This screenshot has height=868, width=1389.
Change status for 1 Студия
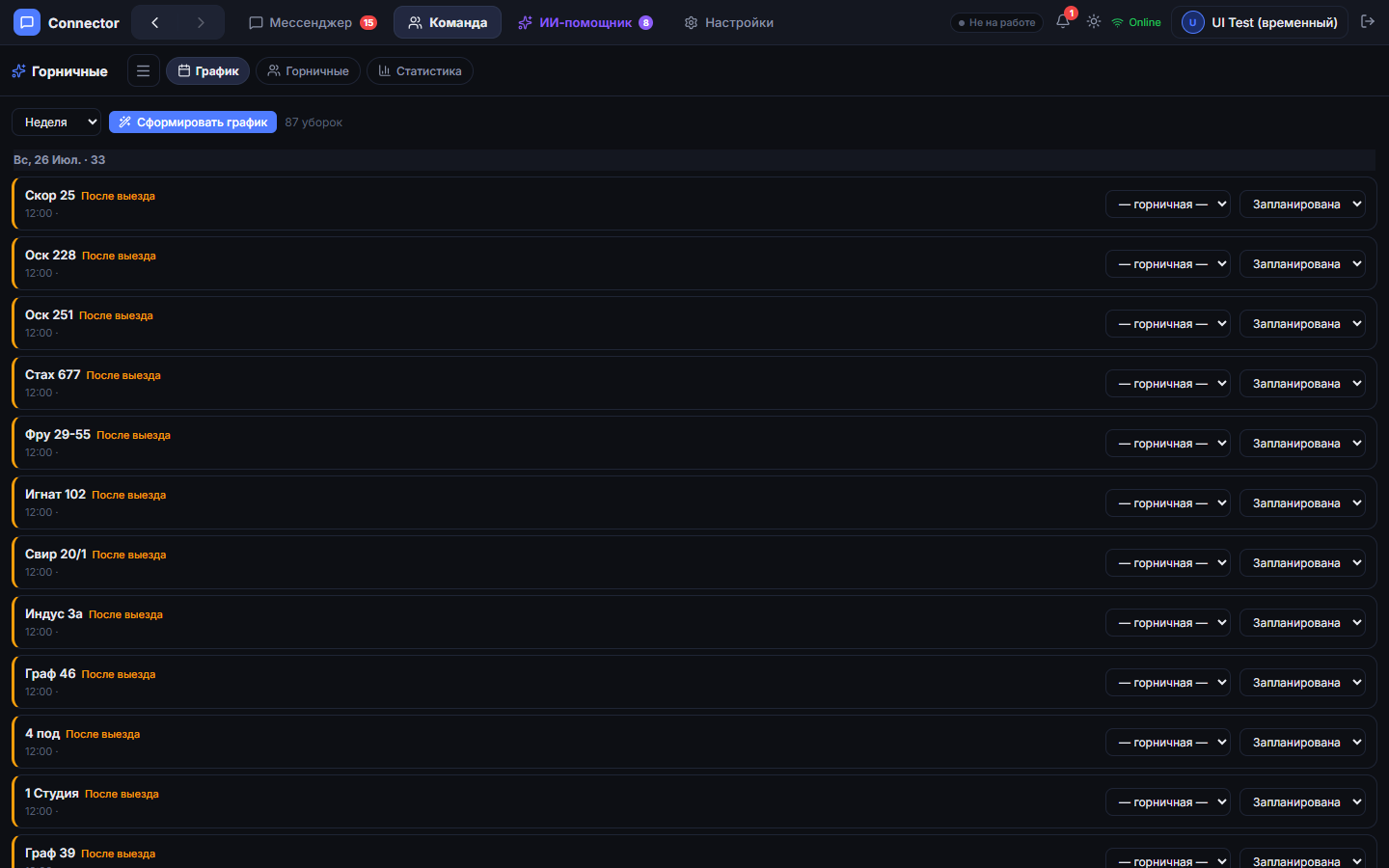click(x=1302, y=801)
